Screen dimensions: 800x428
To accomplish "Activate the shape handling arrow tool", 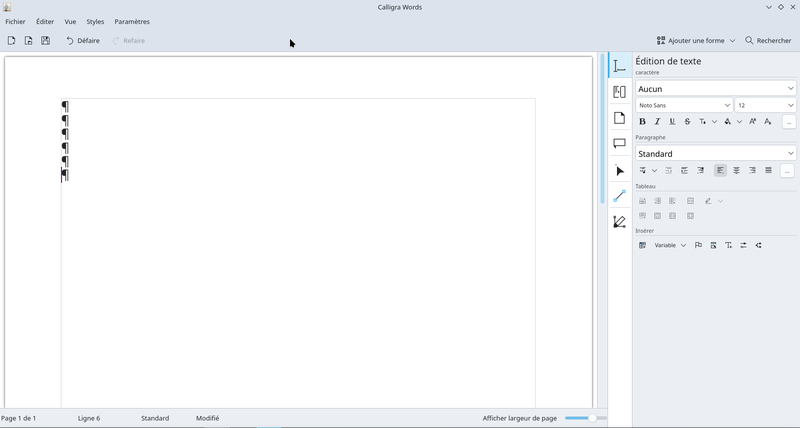I will [x=619, y=170].
